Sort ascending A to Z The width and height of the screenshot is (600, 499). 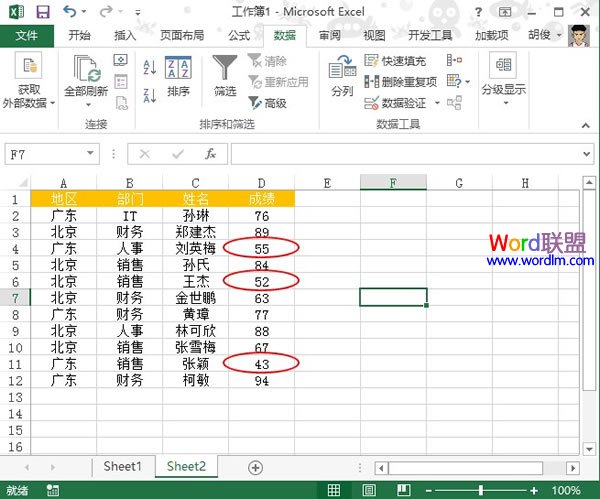pyautogui.click(x=150, y=67)
